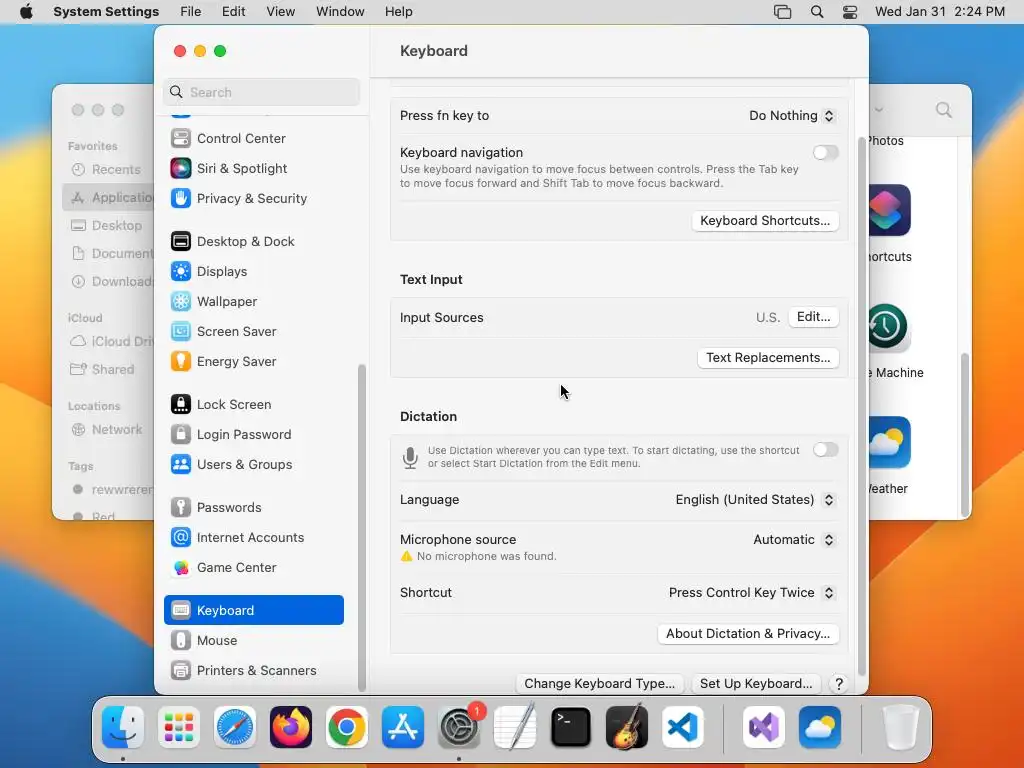
Task: Launch Google Chrome from the Dock
Action: tap(347, 727)
